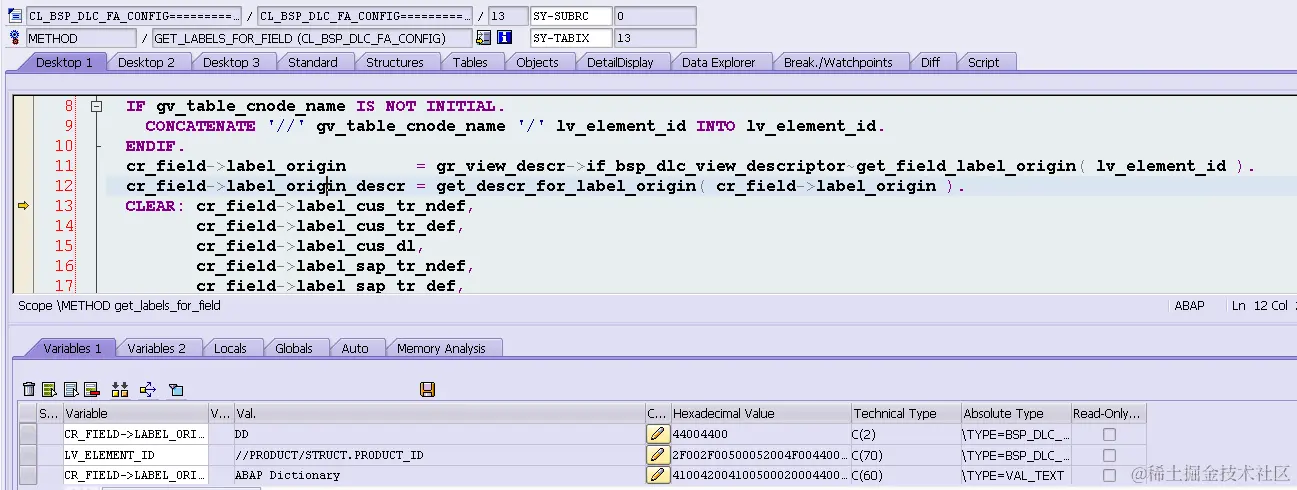Open the Script tab
Screen dimensions: 1297x490
[983, 62]
